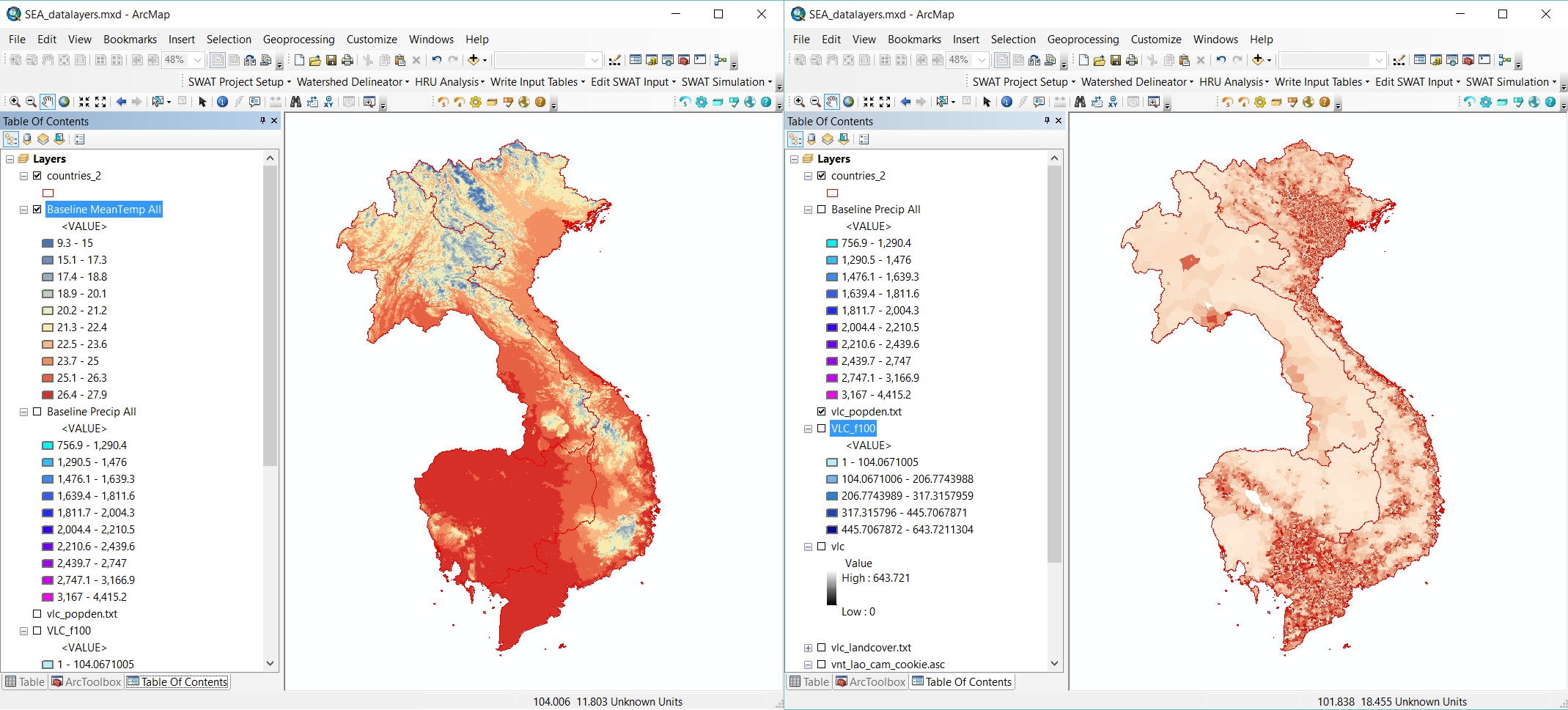This screenshot has height=710, width=1568.
Task: Switch to Table tab in right window
Action: [x=809, y=682]
